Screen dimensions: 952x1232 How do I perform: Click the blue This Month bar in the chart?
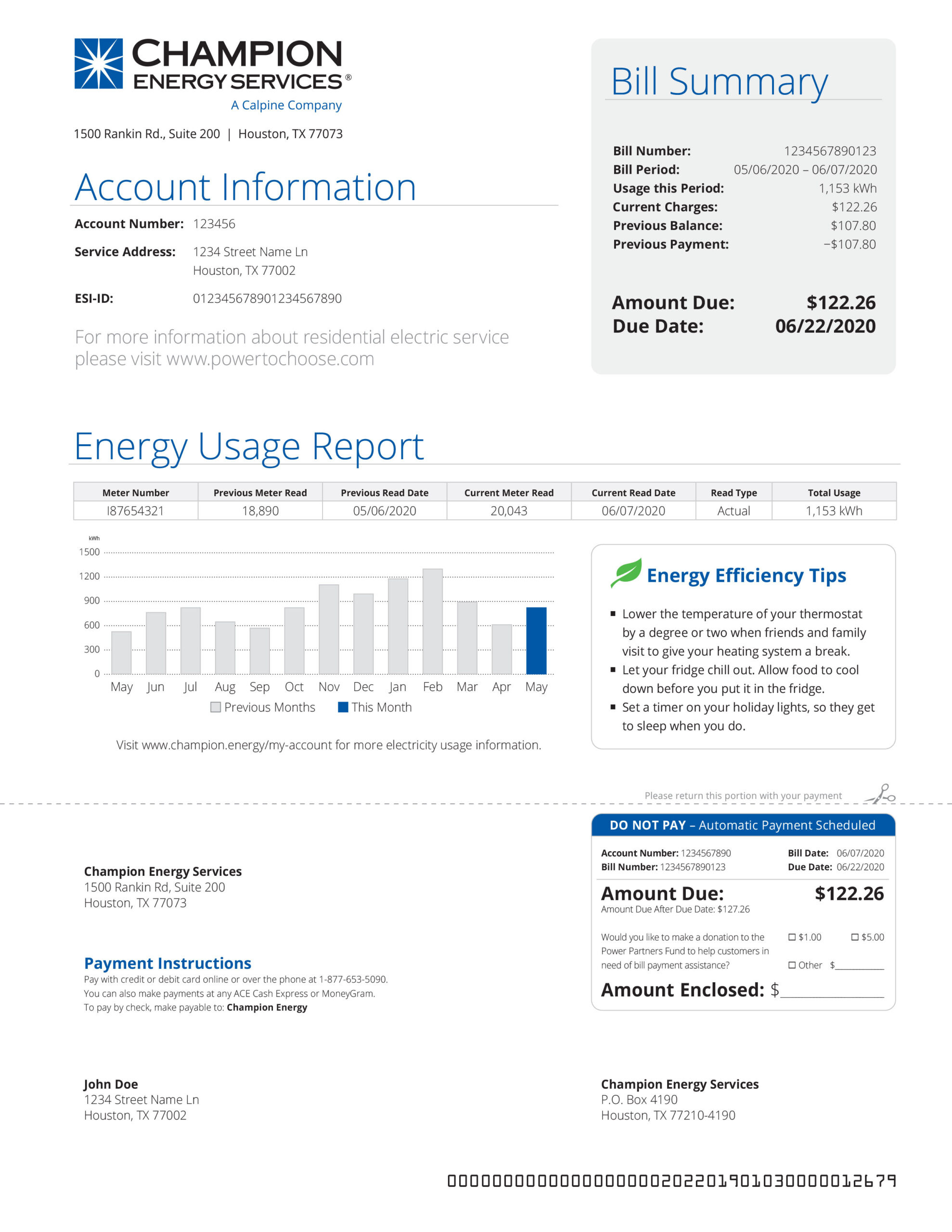tap(536, 641)
